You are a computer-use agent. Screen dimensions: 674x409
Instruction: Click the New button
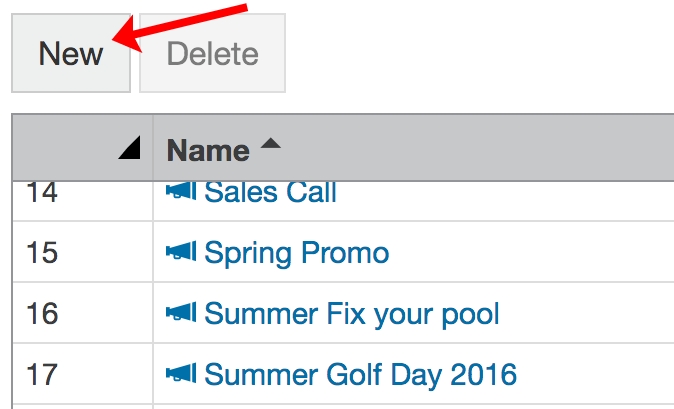click(x=71, y=54)
